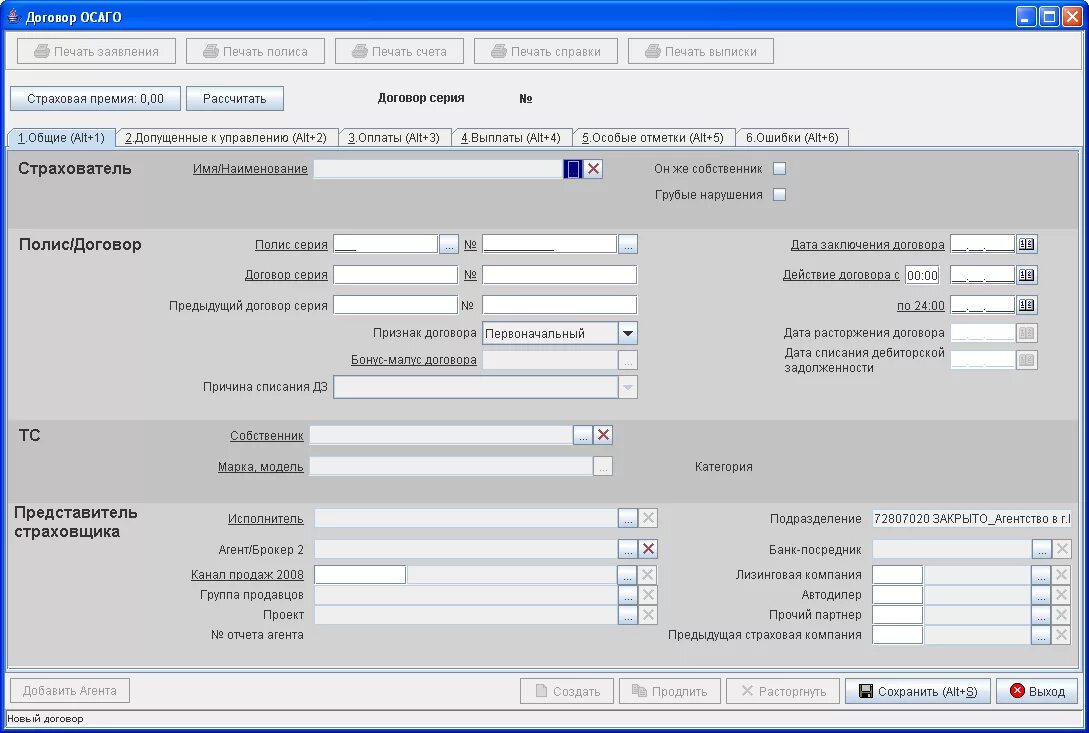Click Добавить Агента button
This screenshot has width=1089, height=733.
[69, 691]
